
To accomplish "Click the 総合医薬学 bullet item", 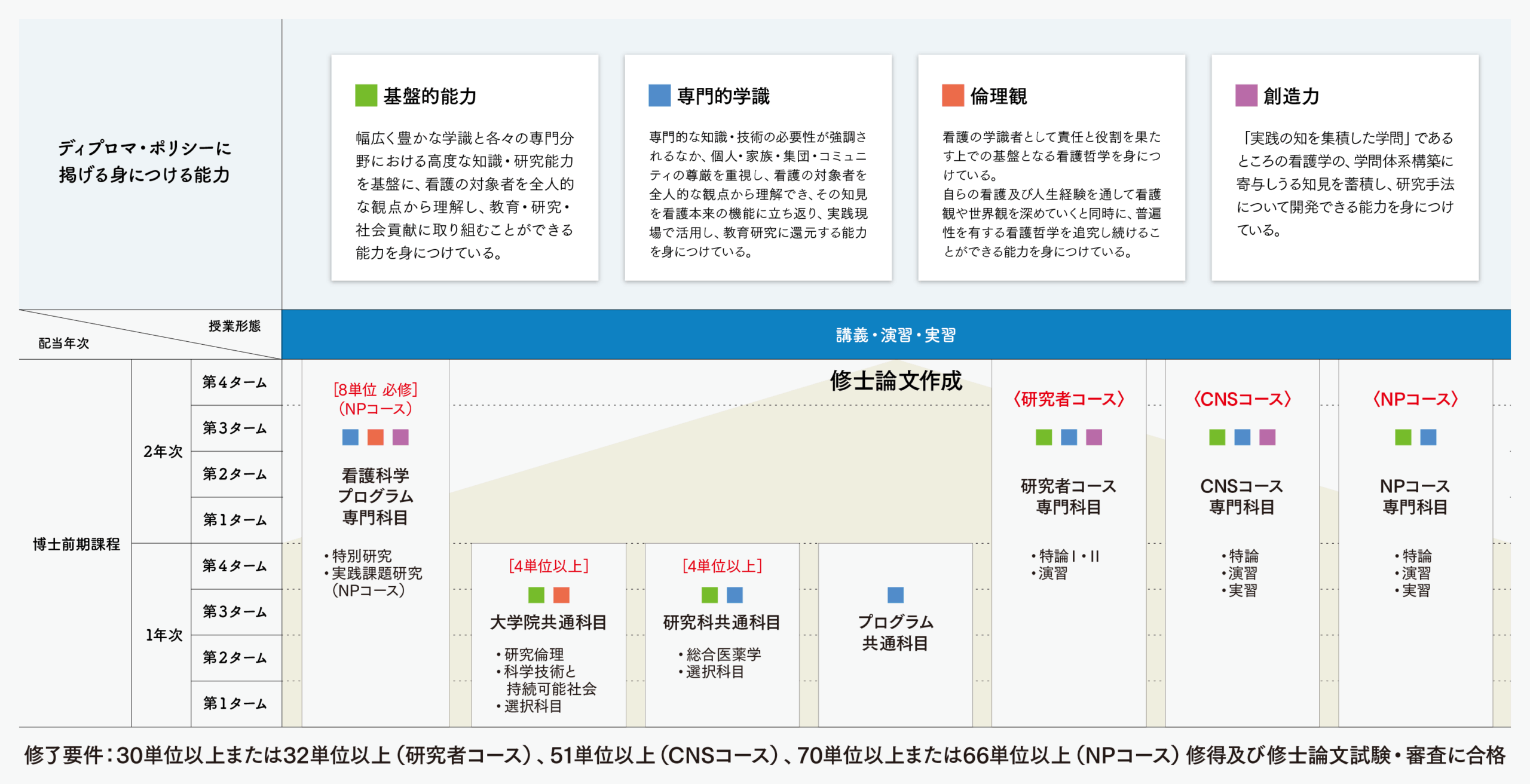I will click(x=723, y=654).
